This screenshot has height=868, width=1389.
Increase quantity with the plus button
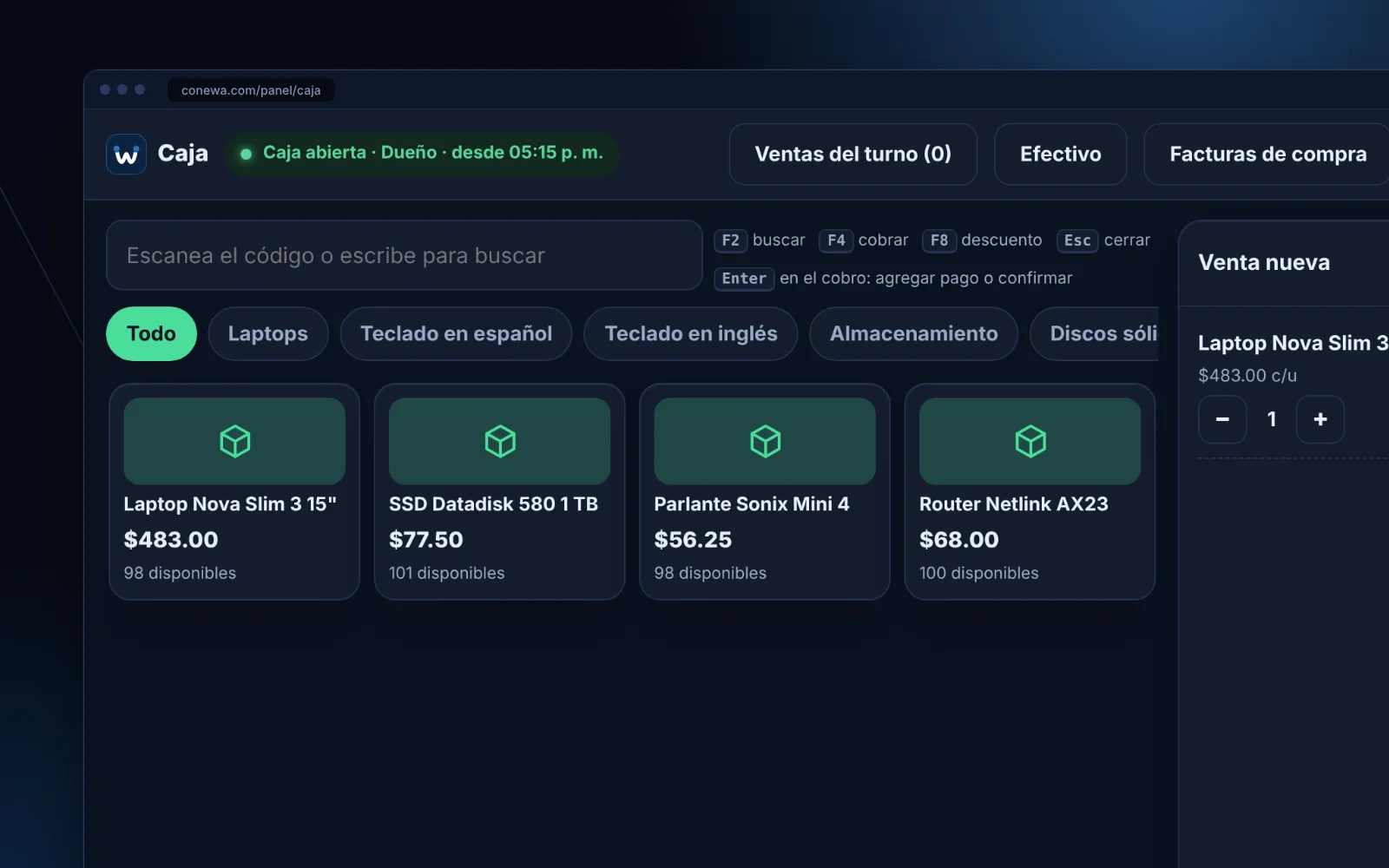pos(1320,419)
